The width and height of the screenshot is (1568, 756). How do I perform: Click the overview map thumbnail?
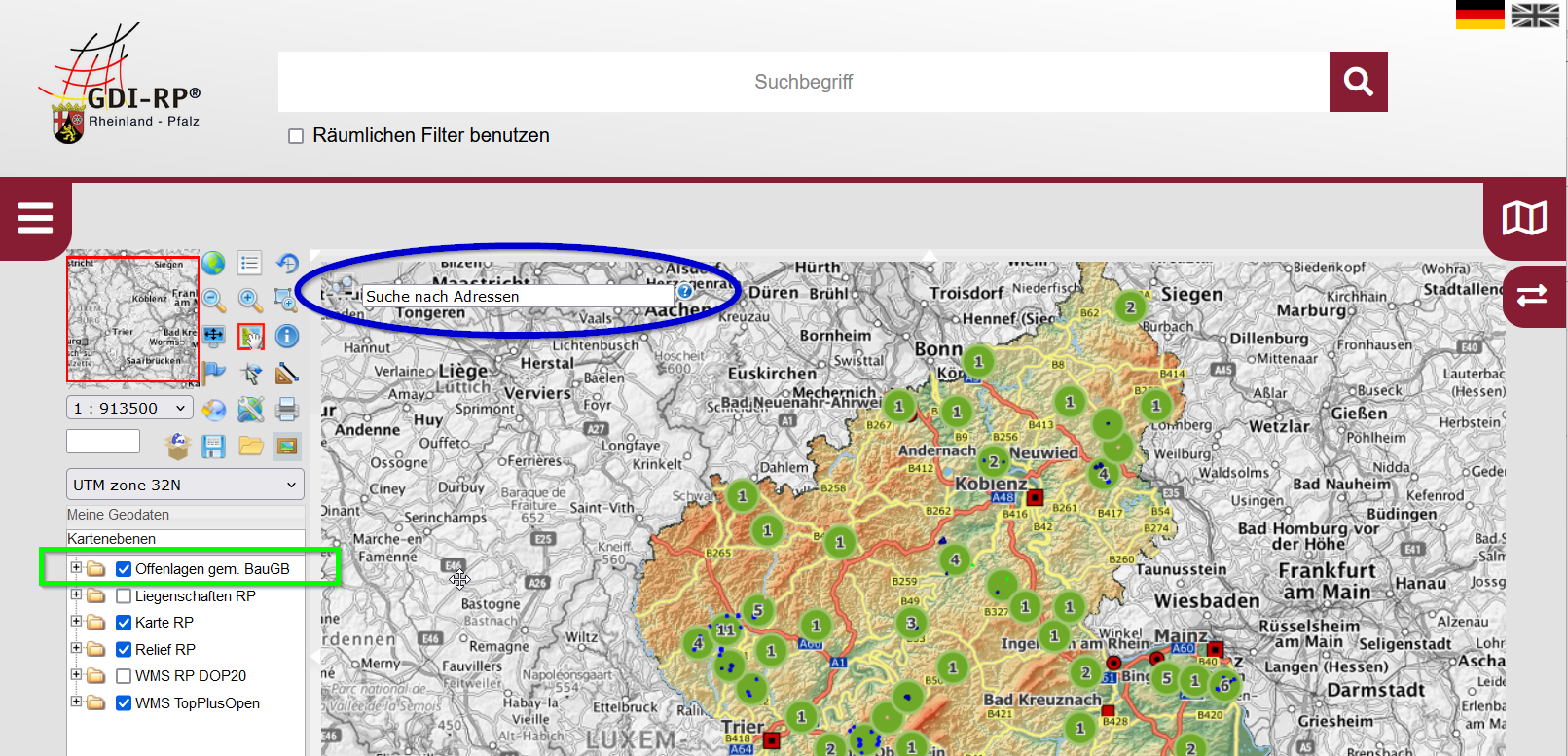132,319
